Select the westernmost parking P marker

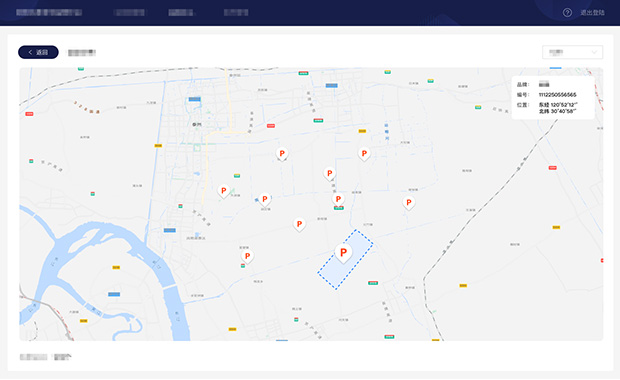tap(223, 191)
